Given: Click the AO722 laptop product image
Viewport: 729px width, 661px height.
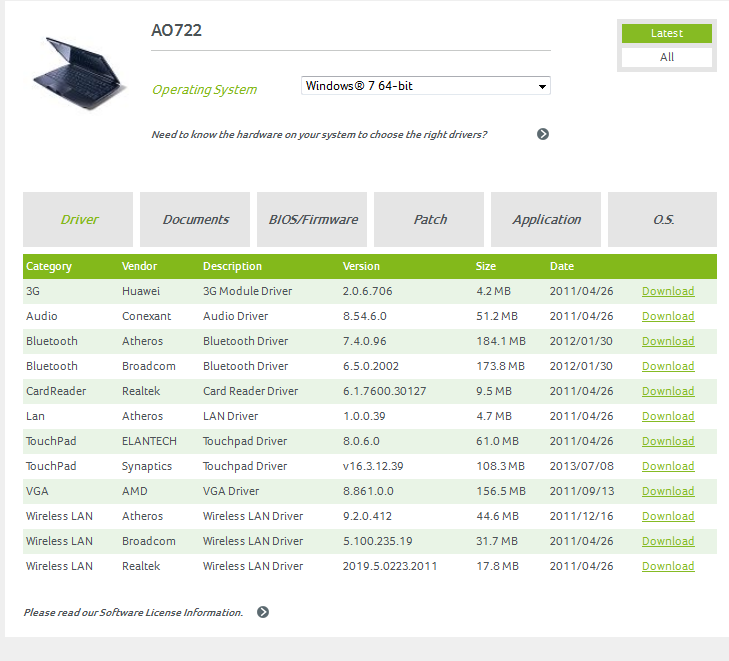Looking at the screenshot, I should (x=78, y=73).
